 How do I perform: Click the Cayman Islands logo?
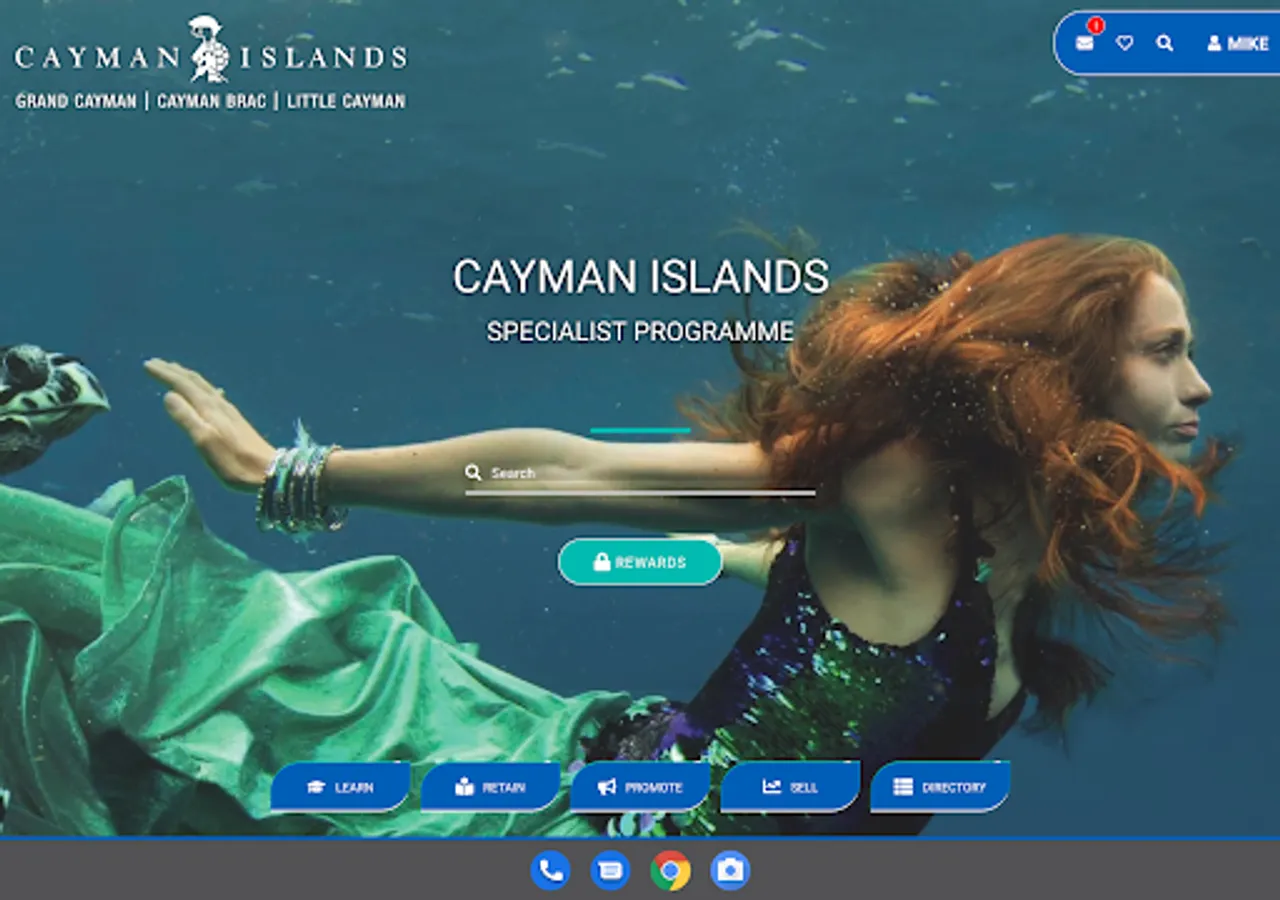point(211,62)
